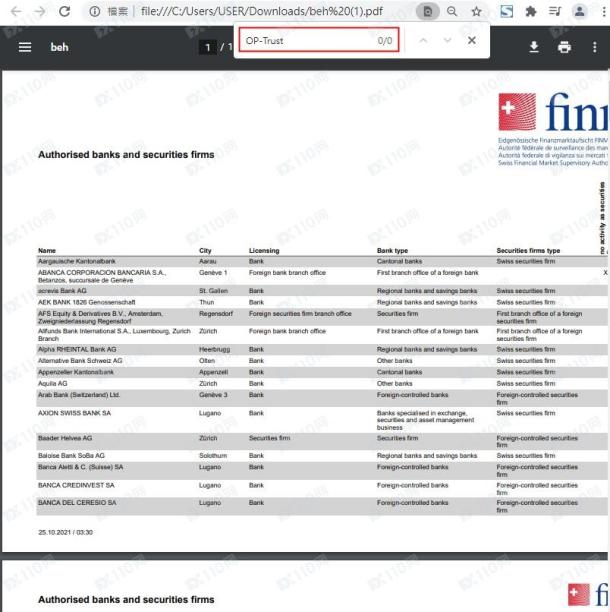Click 'Banks specialised in exchange' bank type cell

(425, 420)
